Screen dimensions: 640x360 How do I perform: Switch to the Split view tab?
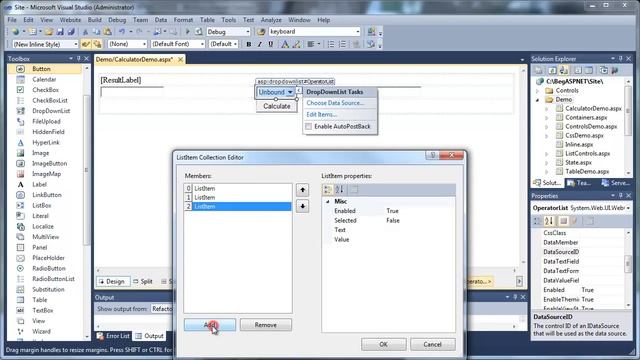point(143,282)
